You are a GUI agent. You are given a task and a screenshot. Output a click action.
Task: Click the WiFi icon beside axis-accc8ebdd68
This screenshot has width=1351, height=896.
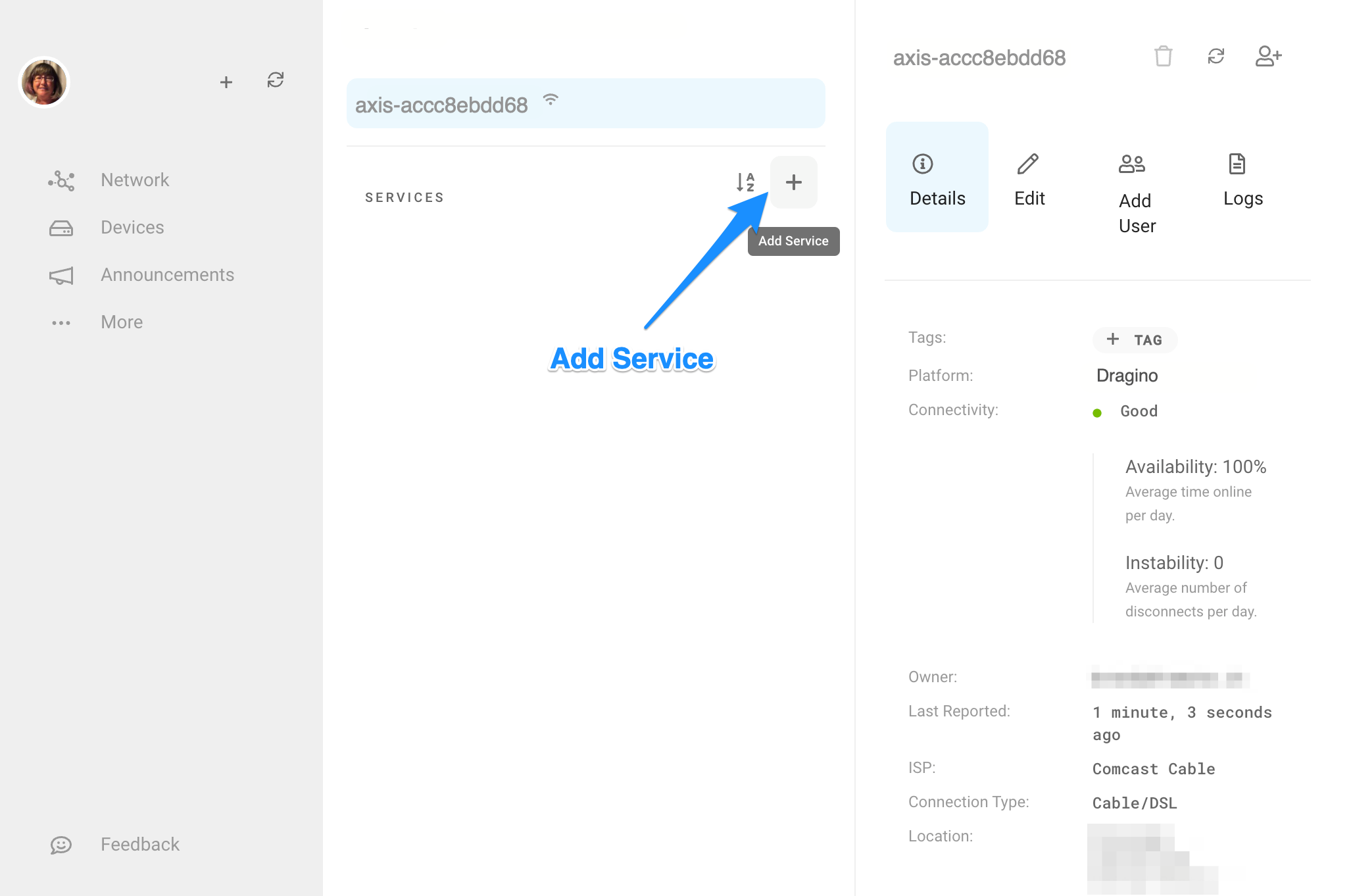click(x=550, y=100)
